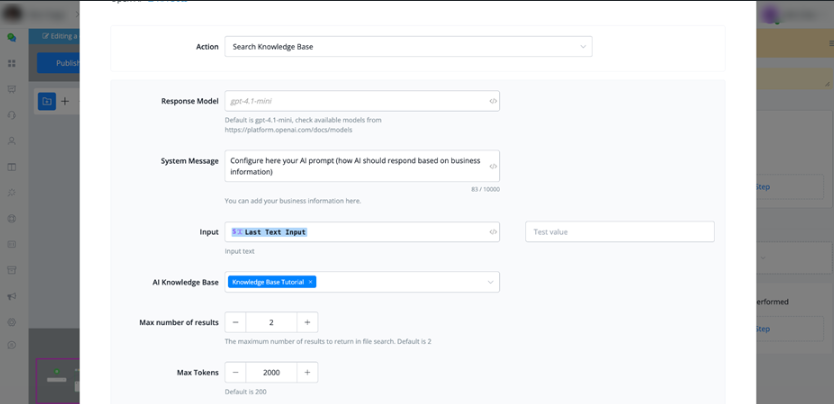Click the System Message text area
Viewport: 834px width, 404px height.
point(355,165)
